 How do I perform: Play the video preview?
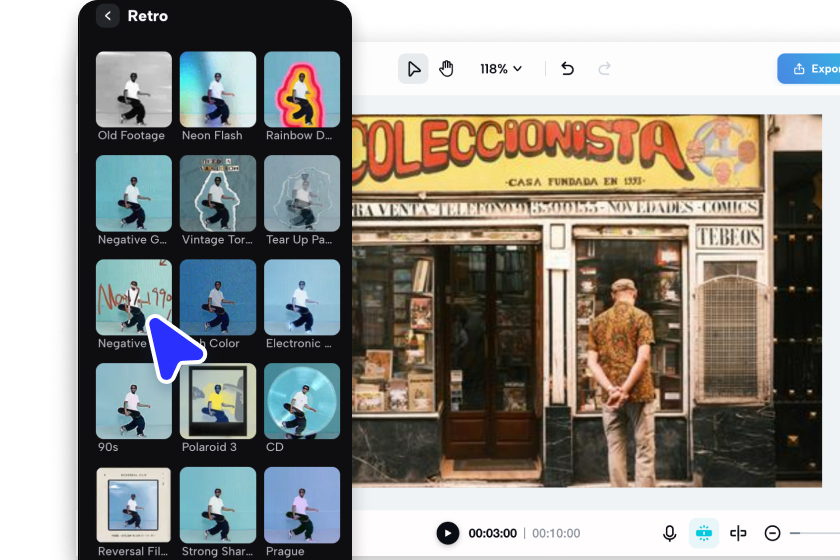448,533
